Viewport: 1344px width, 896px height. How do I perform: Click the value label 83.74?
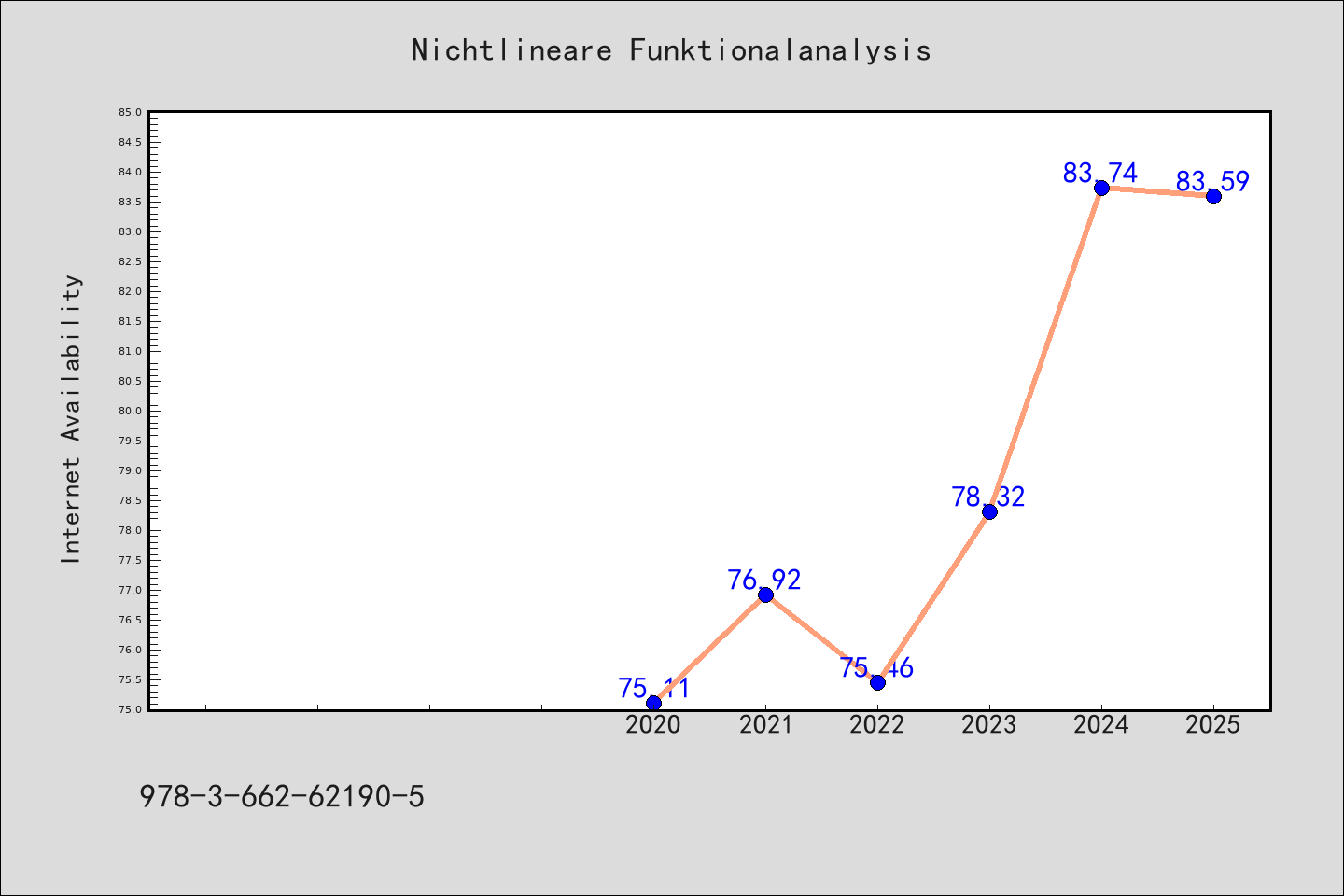coord(1100,173)
